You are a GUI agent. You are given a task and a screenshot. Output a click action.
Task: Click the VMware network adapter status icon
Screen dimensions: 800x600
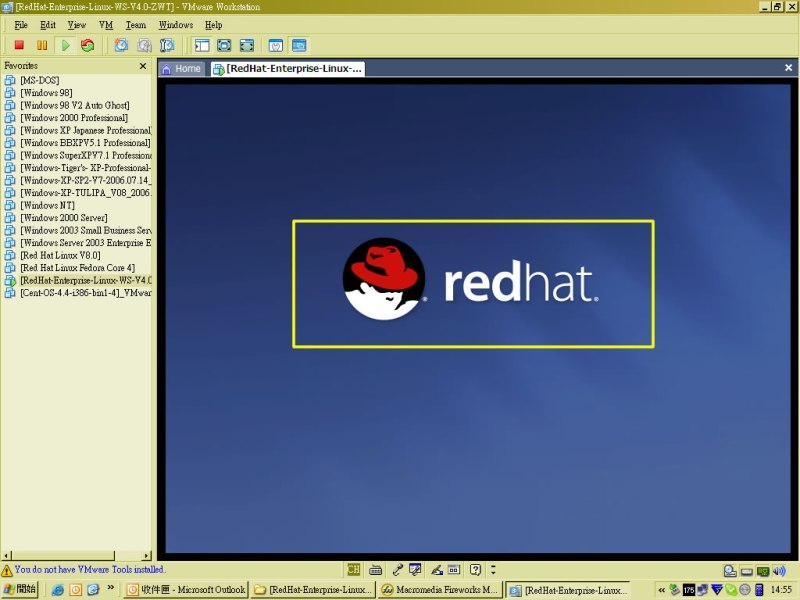(763, 571)
